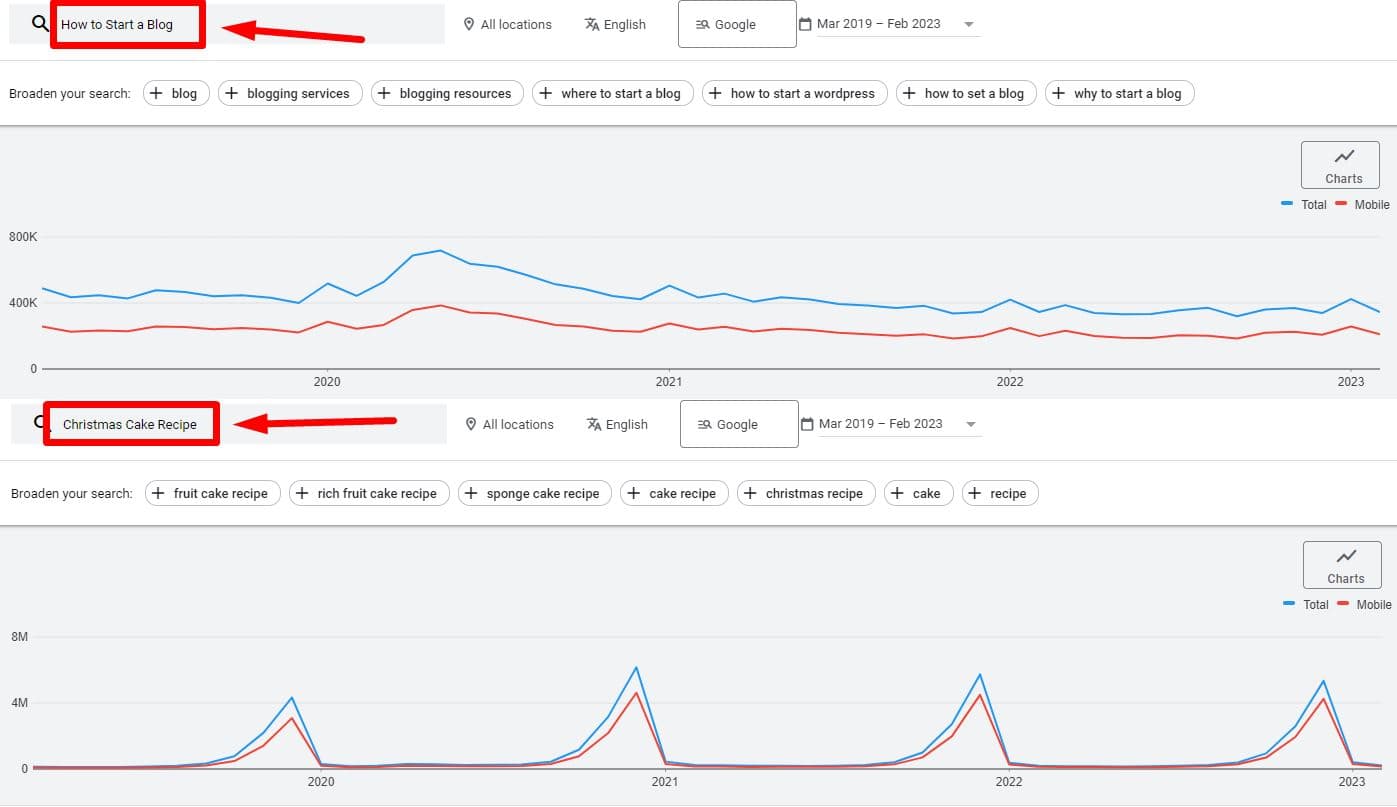Click Mobile legend in Christmas Cake Recipe chart
Image resolution: width=1397 pixels, height=807 pixels.
(x=1364, y=604)
